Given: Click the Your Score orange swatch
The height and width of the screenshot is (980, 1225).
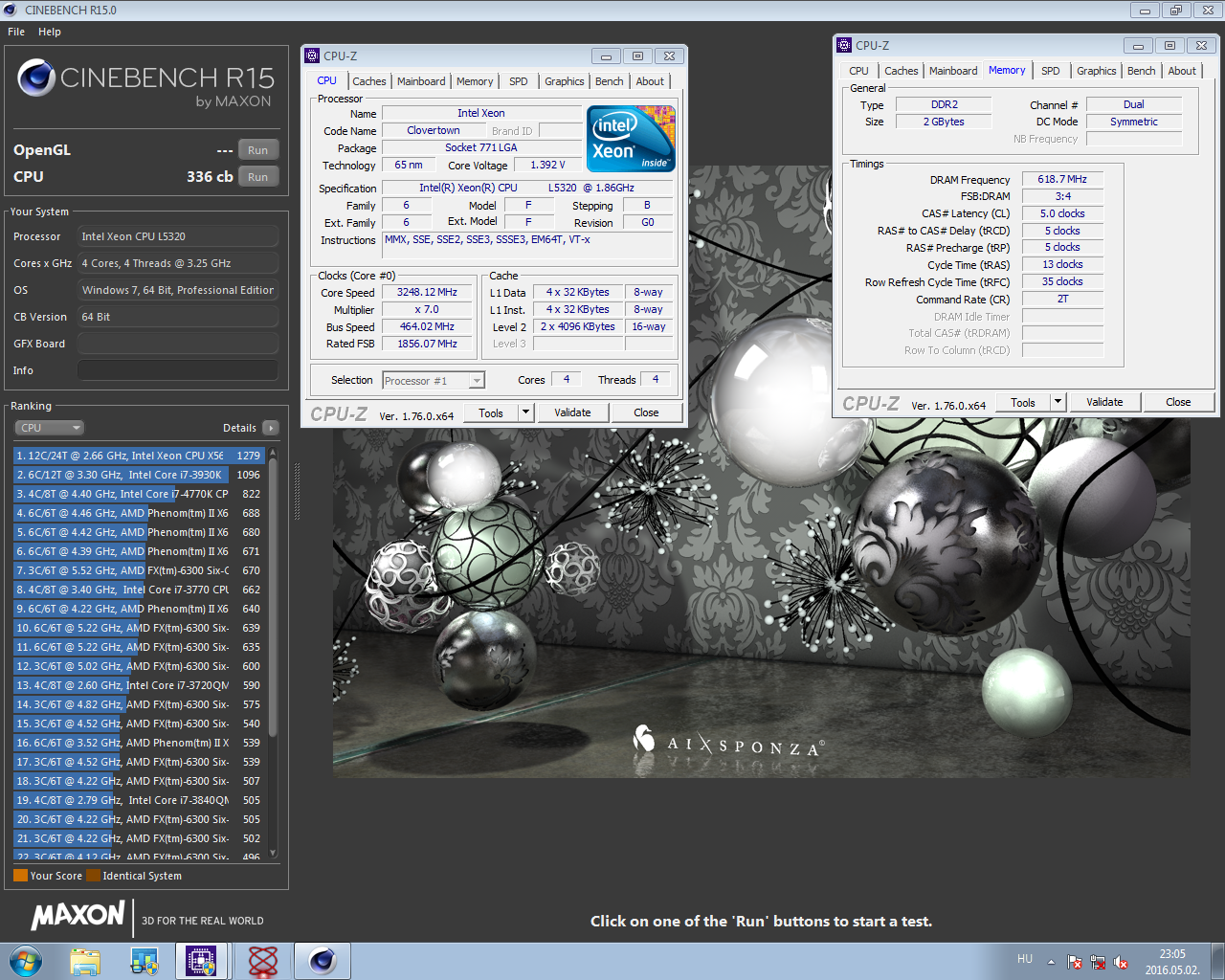Looking at the screenshot, I should (20, 876).
